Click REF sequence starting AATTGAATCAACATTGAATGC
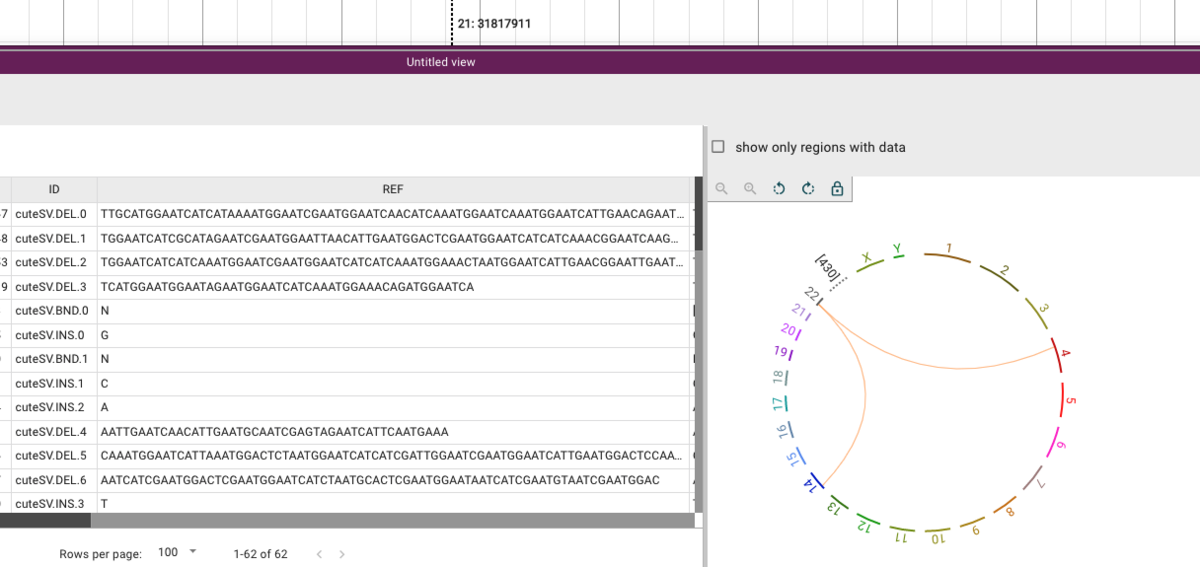The height and width of the screenshot is (567, 1200). point(274,432)
